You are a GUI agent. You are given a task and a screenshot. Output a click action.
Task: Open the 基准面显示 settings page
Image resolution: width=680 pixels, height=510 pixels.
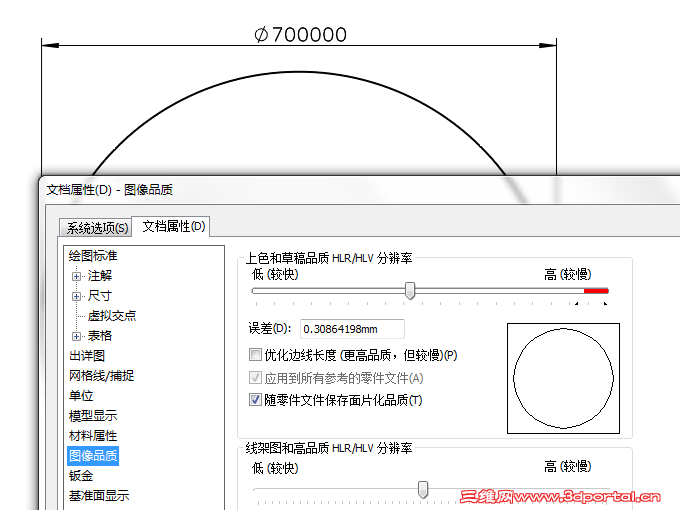click(x=99, y=495)
